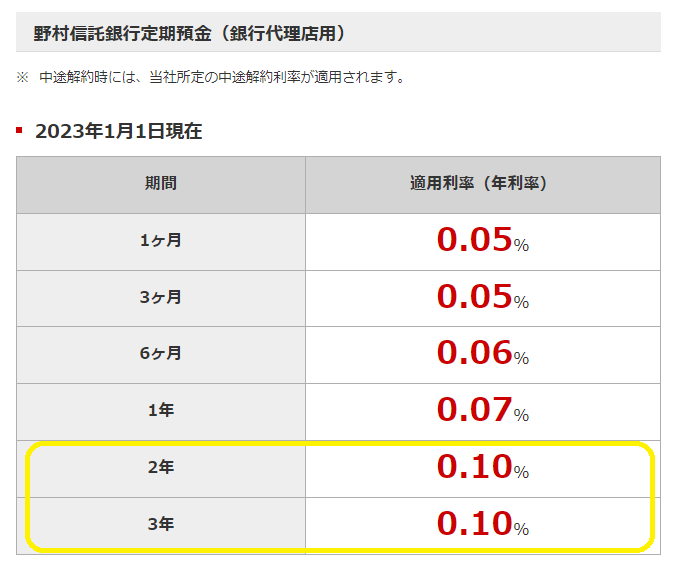Click the 0.05% rate in 3ヶ月 row

[x=483, y=297]
